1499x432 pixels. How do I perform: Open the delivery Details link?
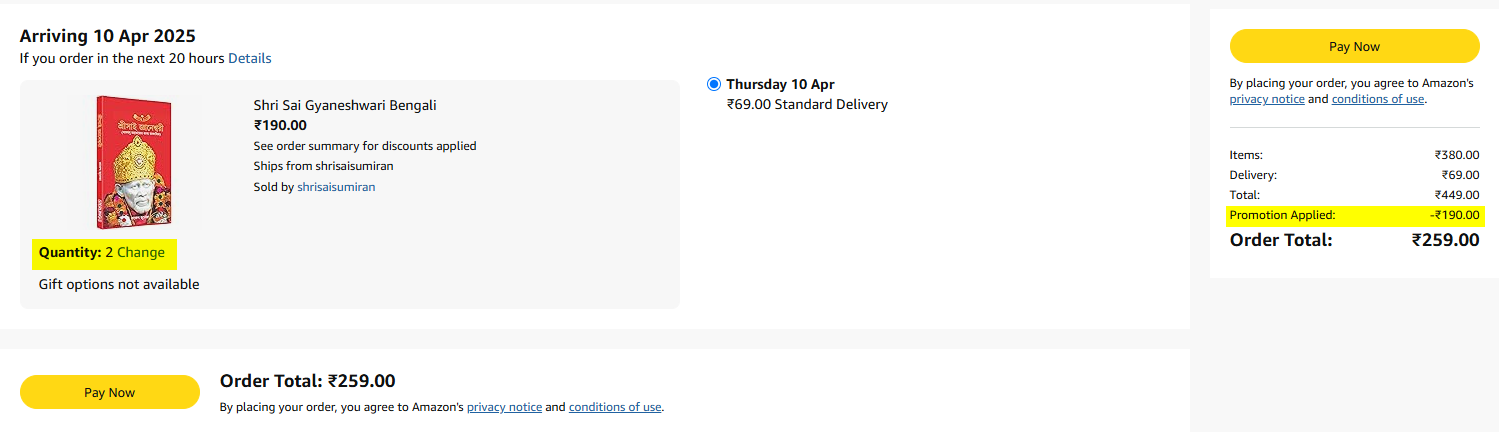point(250,58)
